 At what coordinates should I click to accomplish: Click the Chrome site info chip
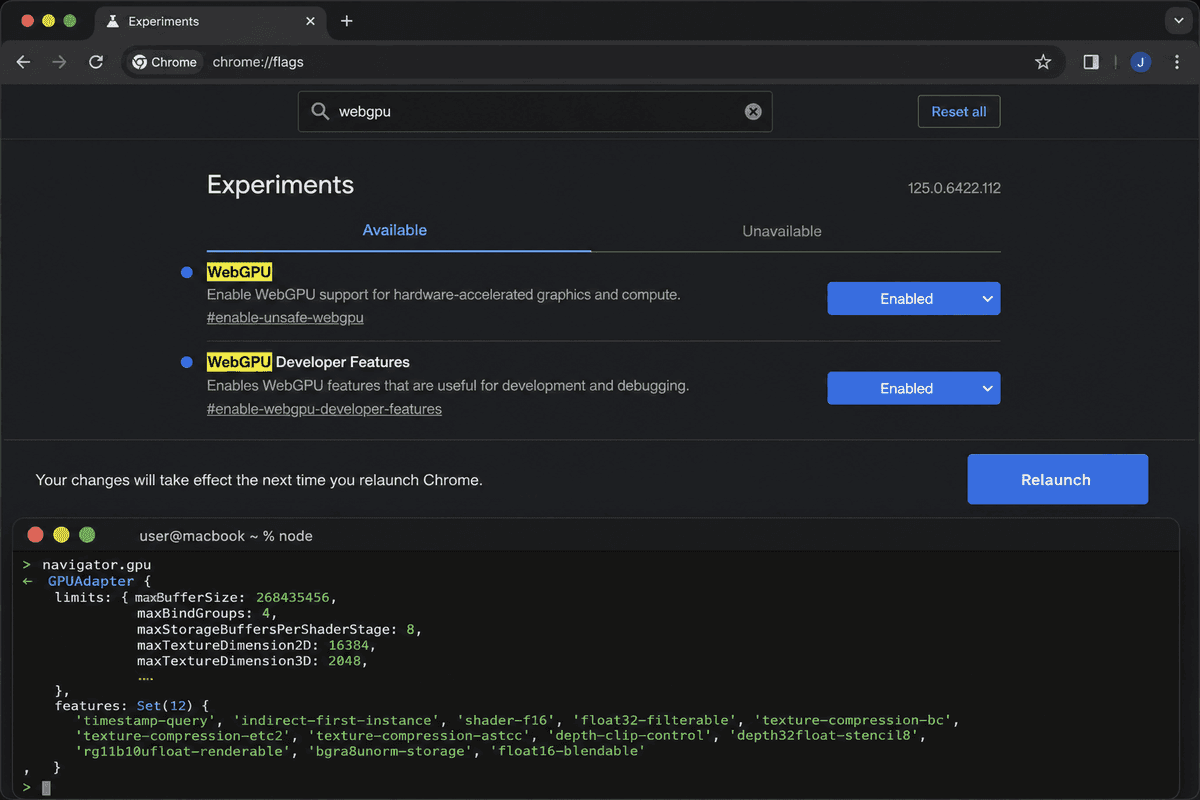pos(165,62)
